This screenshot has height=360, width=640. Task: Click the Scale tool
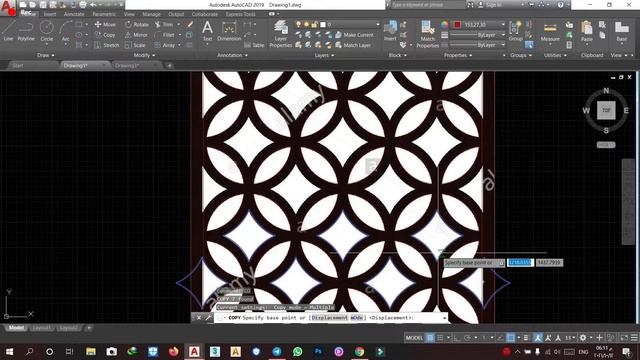click(x=135, y=45)
